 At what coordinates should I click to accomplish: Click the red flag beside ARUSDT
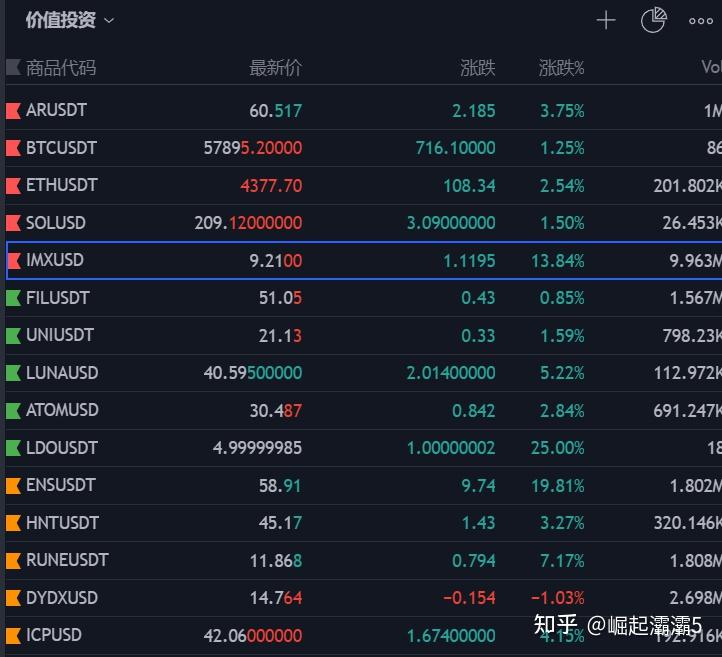(13, 110)
